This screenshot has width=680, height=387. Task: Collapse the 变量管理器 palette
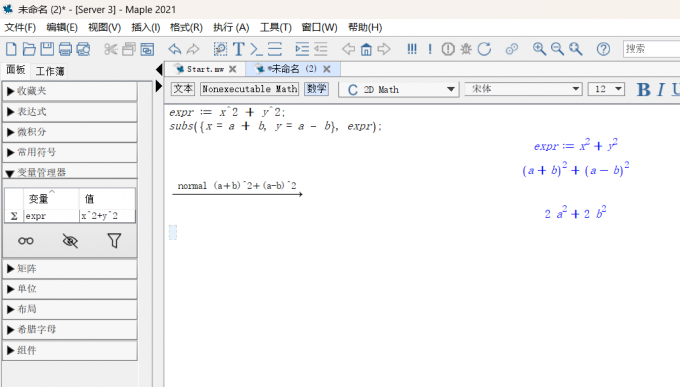(70, 172)
